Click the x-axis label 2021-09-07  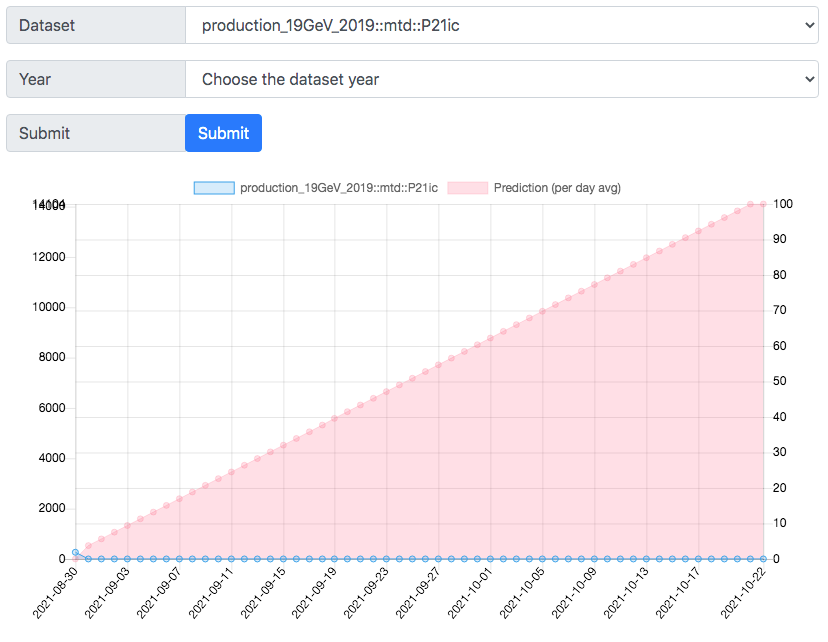point(159,593)
